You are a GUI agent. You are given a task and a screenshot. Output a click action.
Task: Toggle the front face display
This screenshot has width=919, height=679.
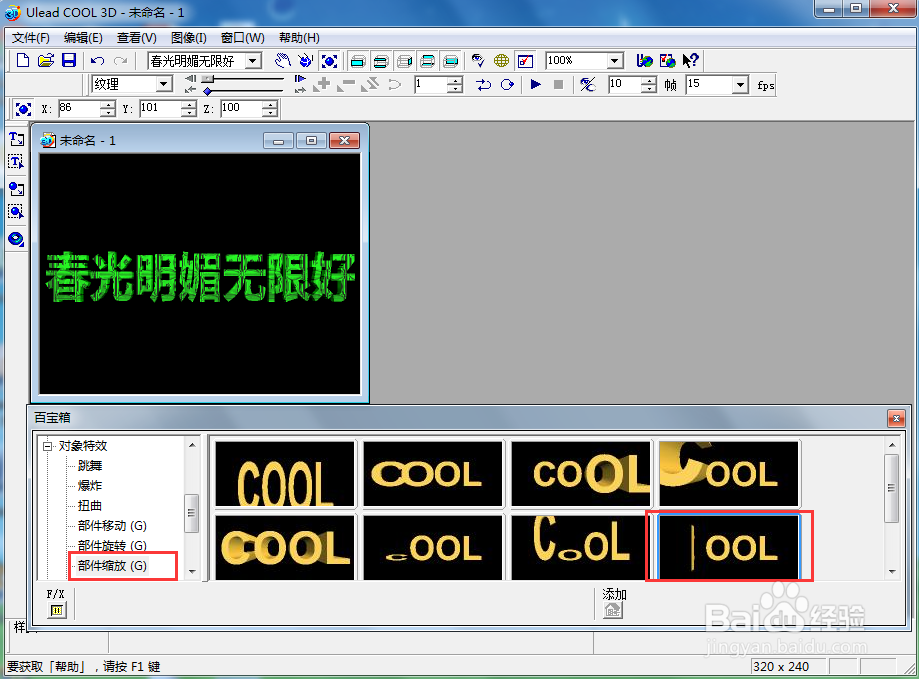tap(358, 61)
